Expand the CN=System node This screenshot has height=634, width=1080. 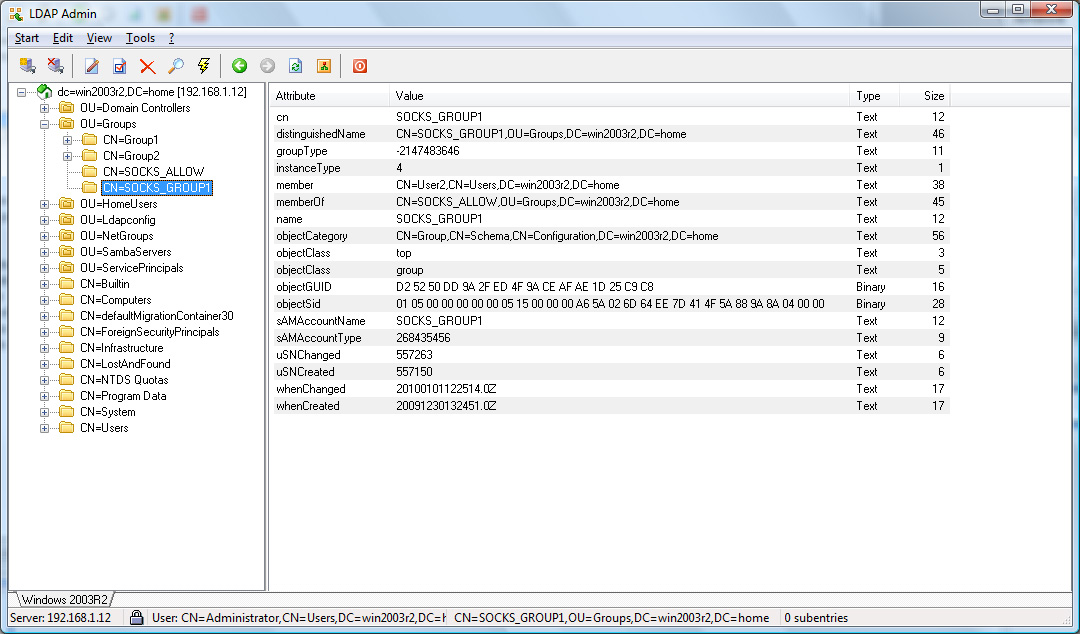tap(44, 412)
